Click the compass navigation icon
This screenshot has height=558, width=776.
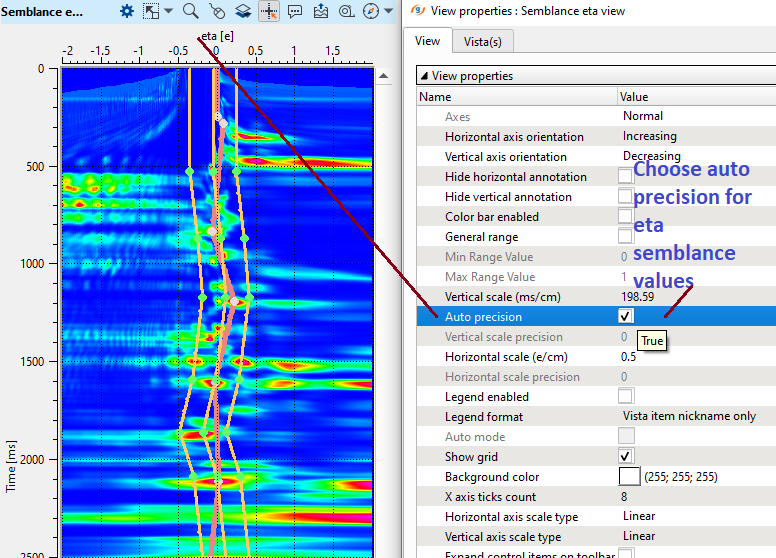(372, 11)
